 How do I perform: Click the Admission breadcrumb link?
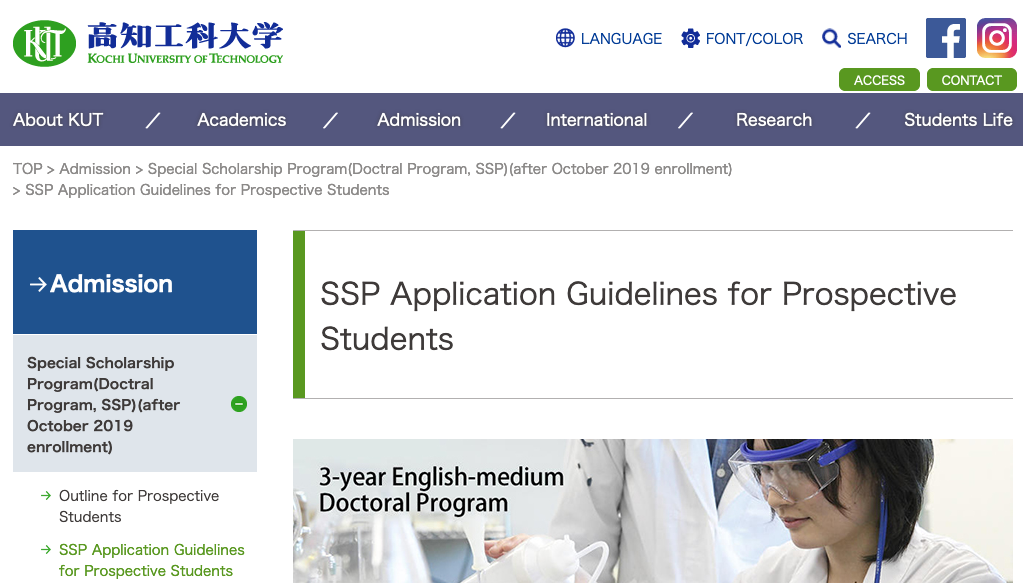pyautogui.click(x=95, y=169)
